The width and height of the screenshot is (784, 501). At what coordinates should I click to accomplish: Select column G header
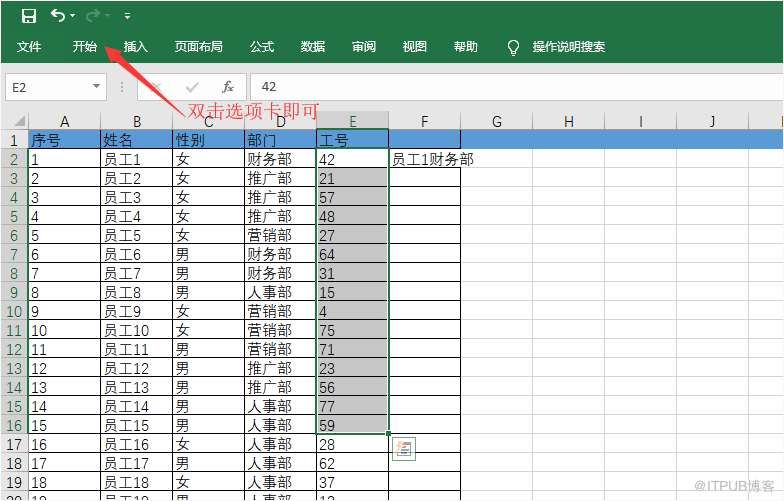tap(496, 122)
